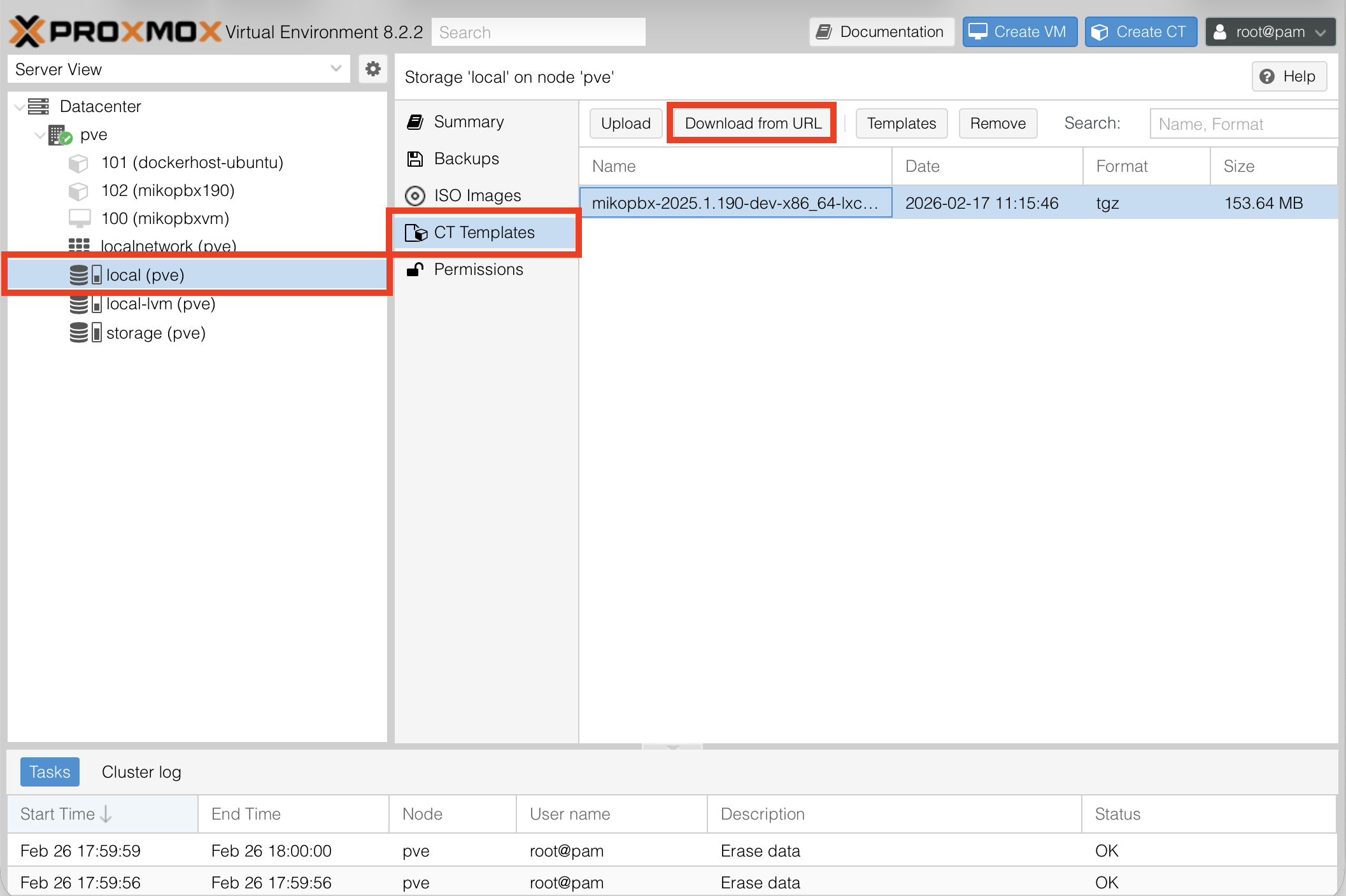Open the Server View dropdown

click(178, 69)
